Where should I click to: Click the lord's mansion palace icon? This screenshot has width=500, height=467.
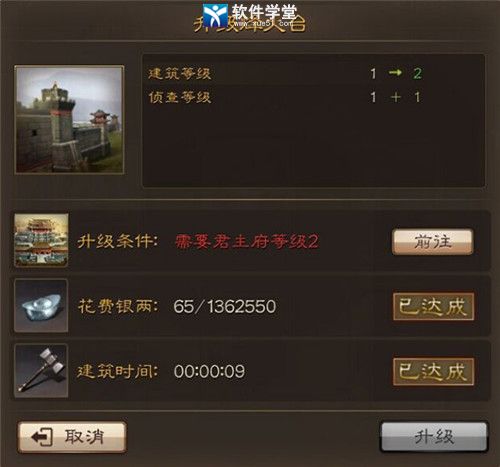[41, 240]
